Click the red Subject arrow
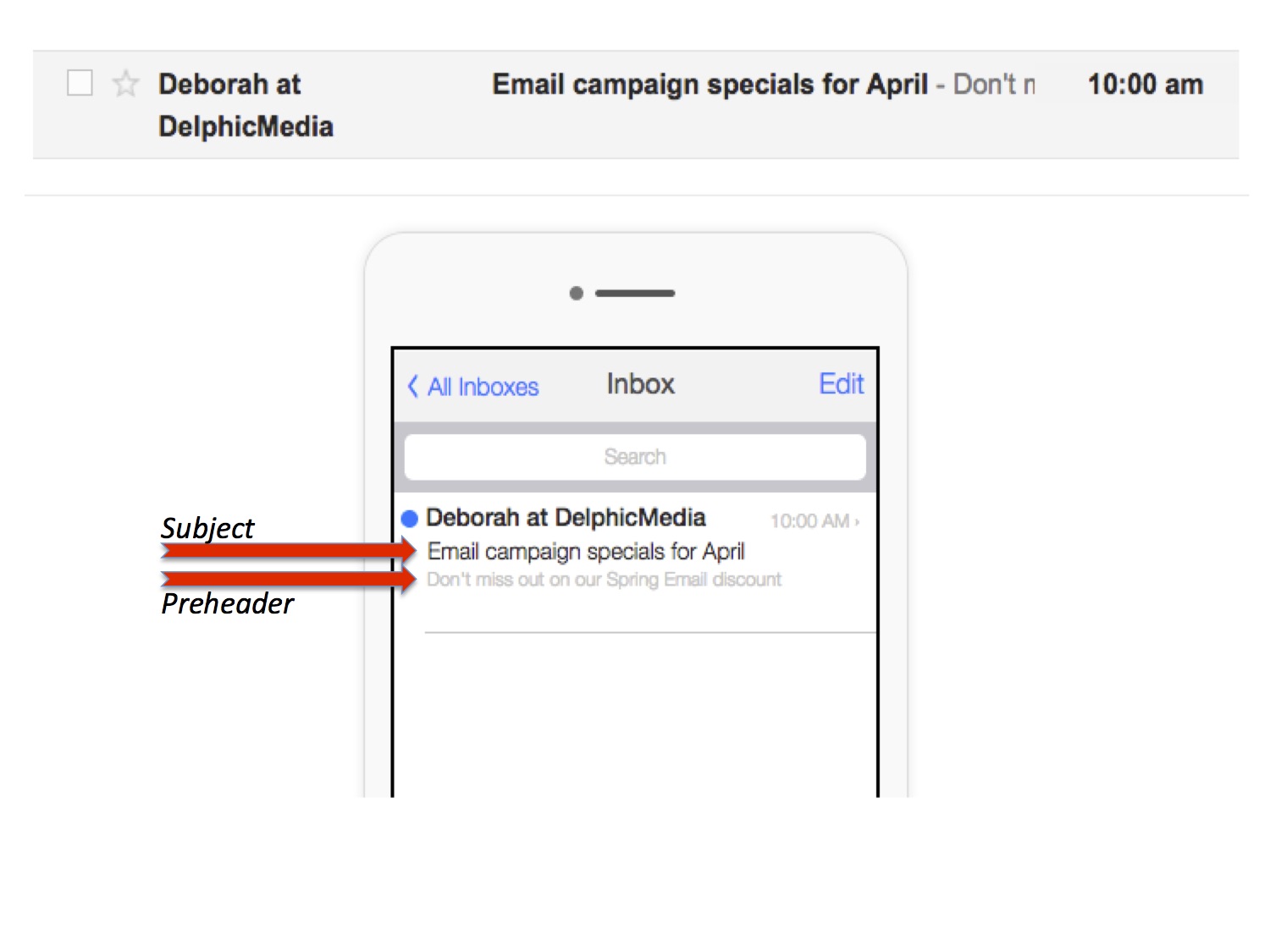The width and height of the screenshot is (1270, 952). click(x=289, y=552)
